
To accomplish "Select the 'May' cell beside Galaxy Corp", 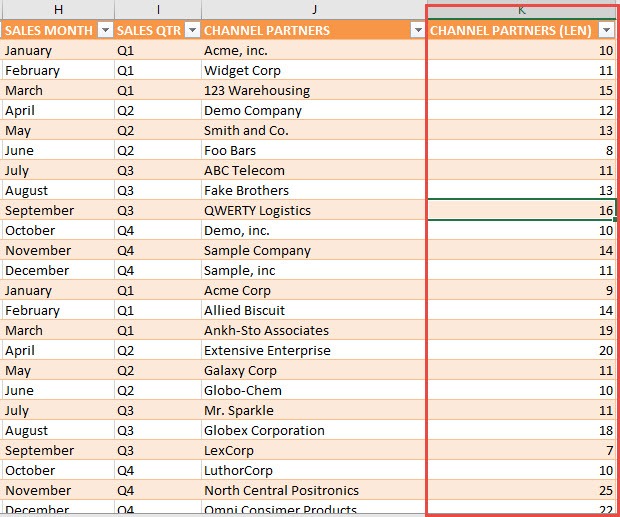I will pyautogui.click(x=58, y=370).
